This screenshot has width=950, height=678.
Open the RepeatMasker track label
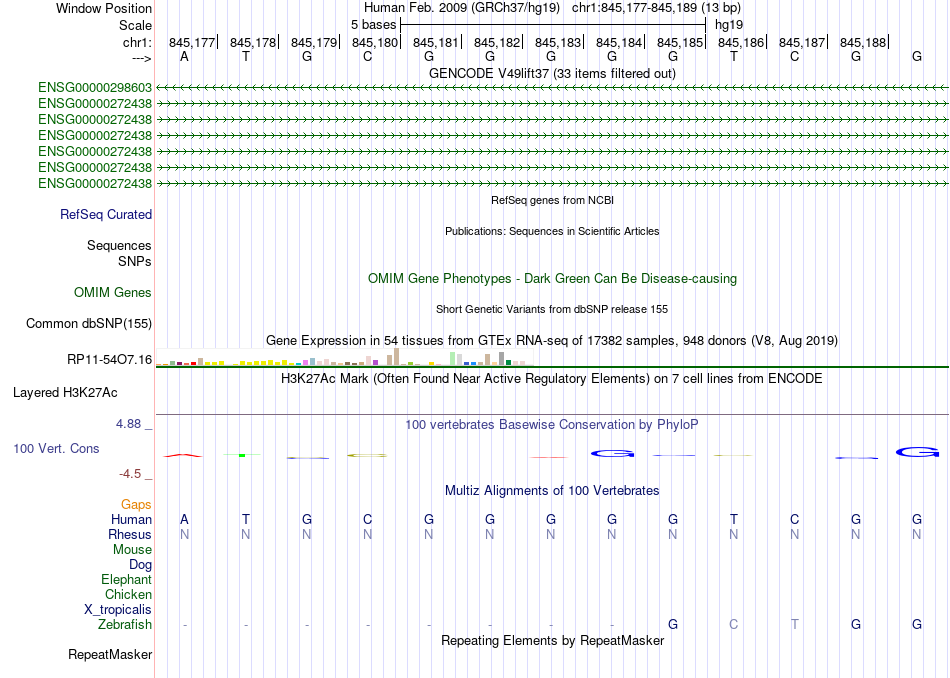click(x=110, y=654)
